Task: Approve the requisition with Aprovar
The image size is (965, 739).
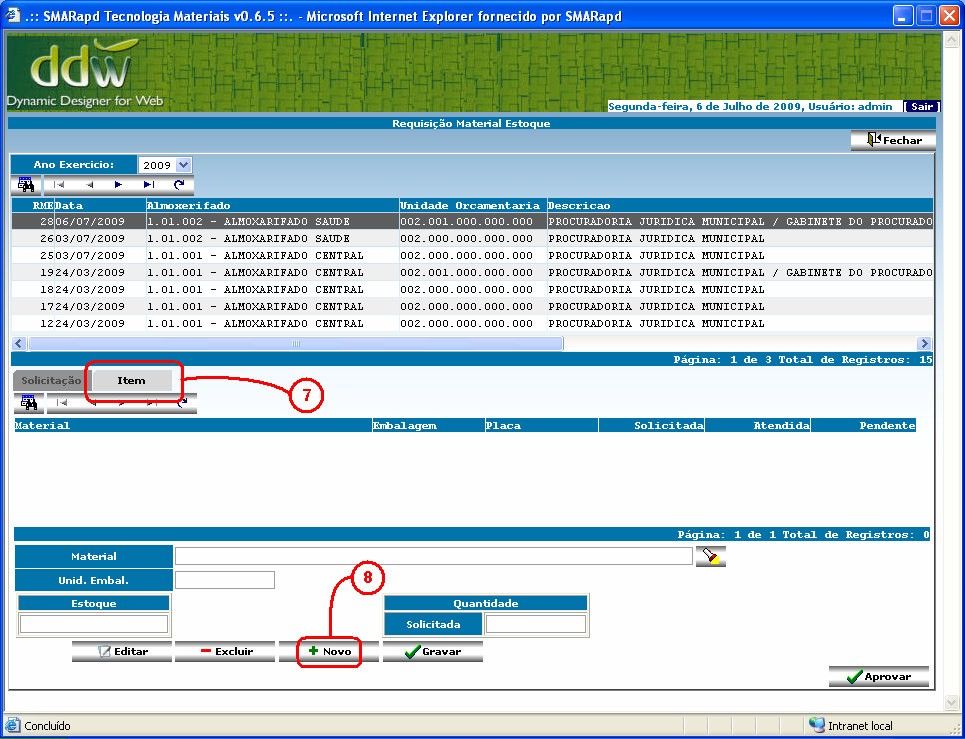Action: (x=879, y=677)
